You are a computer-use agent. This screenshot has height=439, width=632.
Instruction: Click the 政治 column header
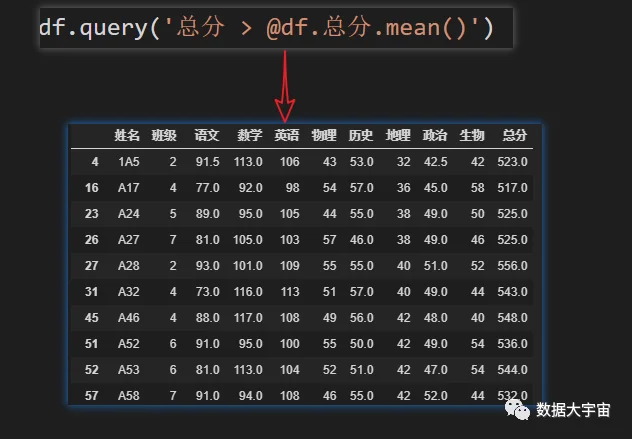click(x=435, y=135)
